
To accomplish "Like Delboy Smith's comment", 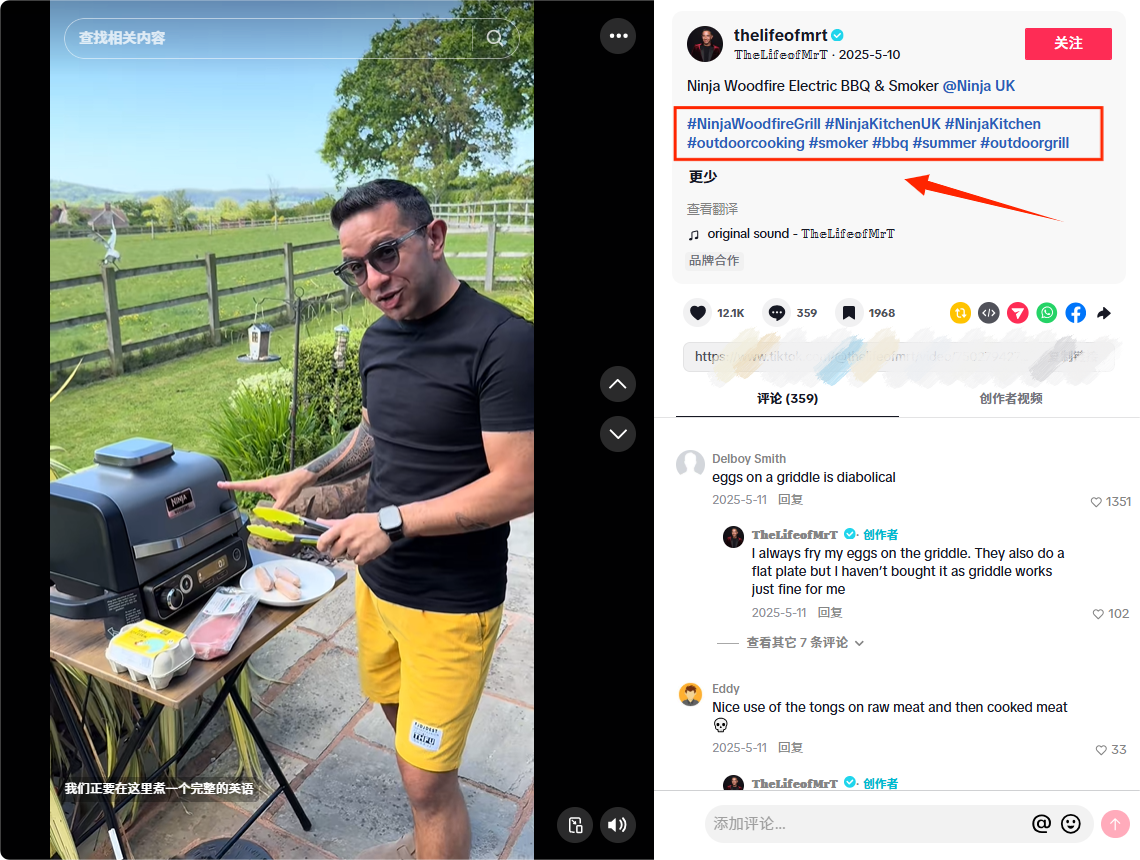I will pyautogui.click(x=1096, y=502).
